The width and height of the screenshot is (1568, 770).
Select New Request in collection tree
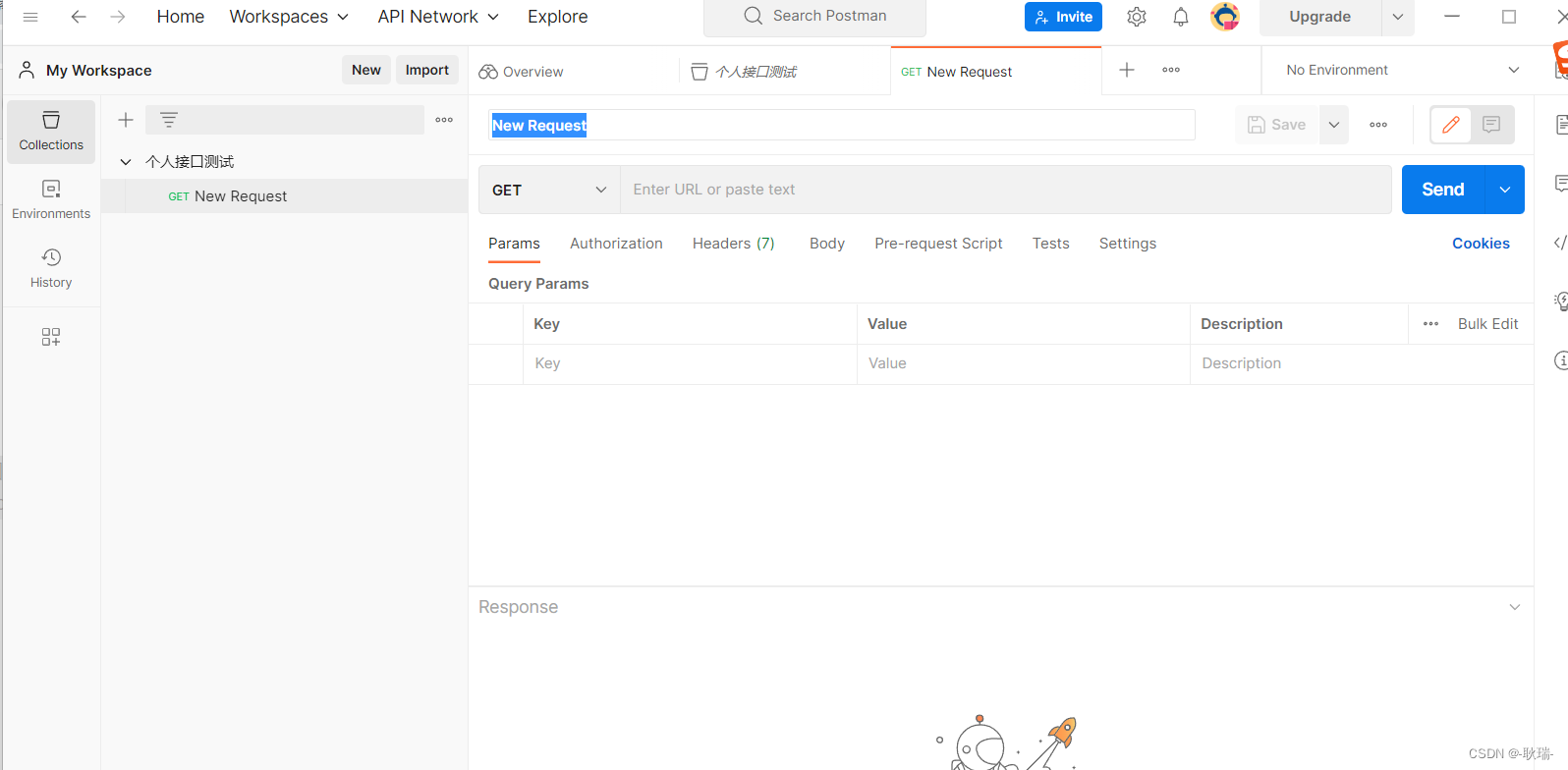coord(285,196)
